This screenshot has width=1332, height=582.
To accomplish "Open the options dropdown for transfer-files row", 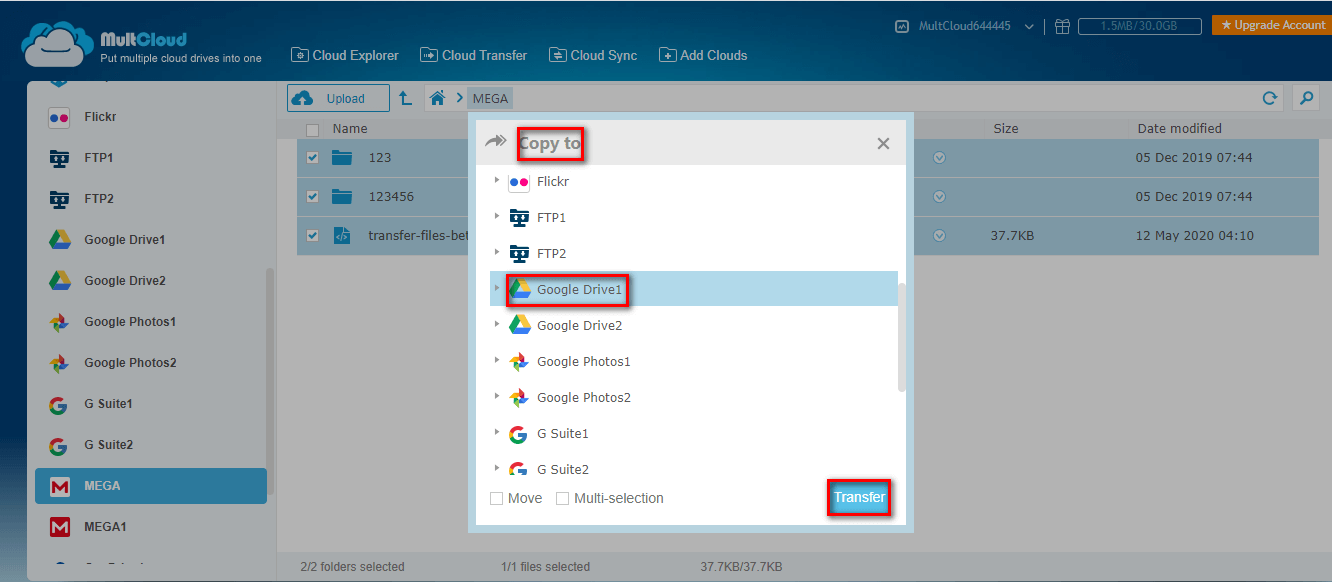I will (x=940, y=236).
